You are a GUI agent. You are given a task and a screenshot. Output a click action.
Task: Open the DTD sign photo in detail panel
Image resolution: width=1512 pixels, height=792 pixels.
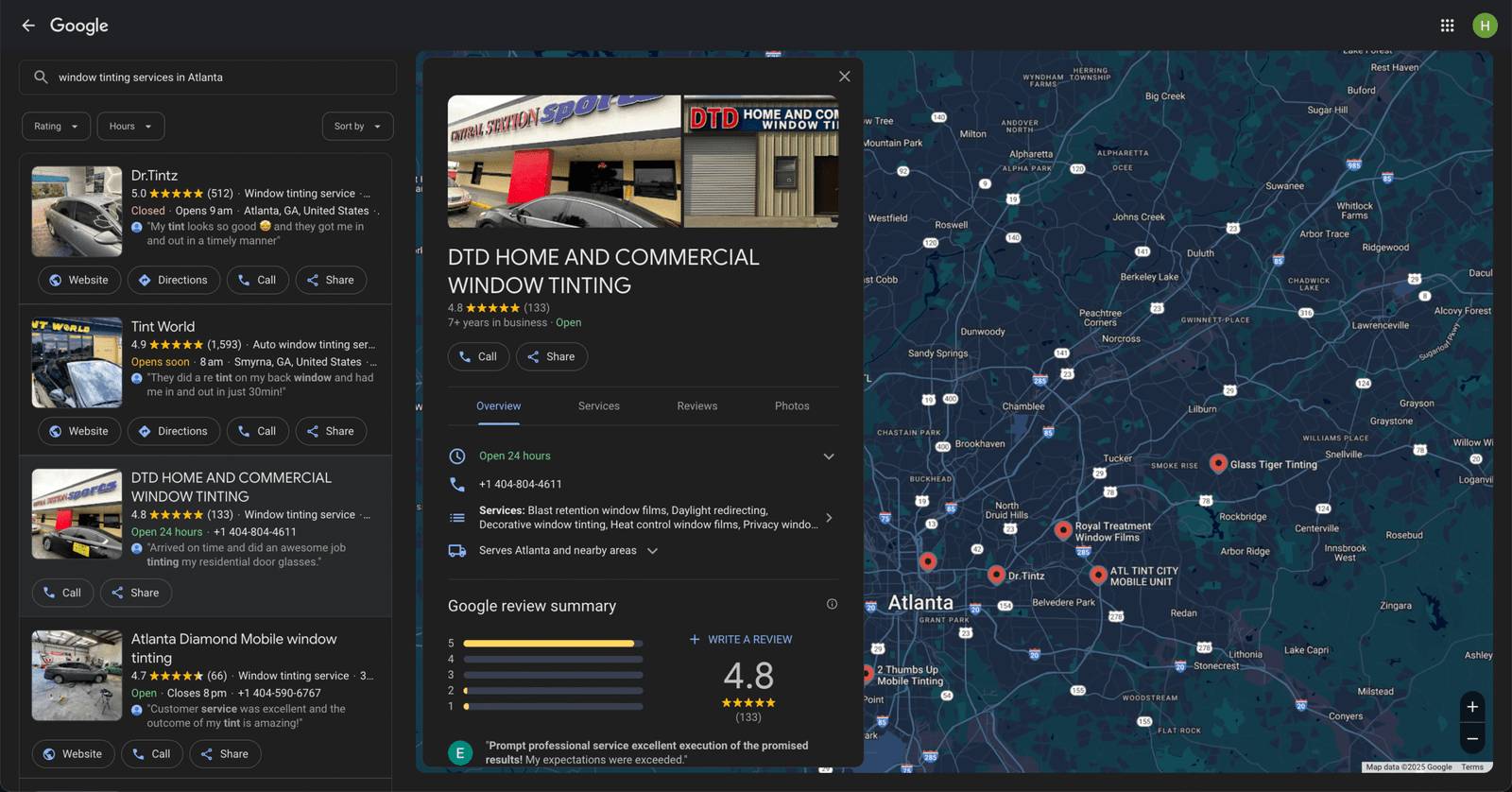pyautogui.click(x=761, y=162)
